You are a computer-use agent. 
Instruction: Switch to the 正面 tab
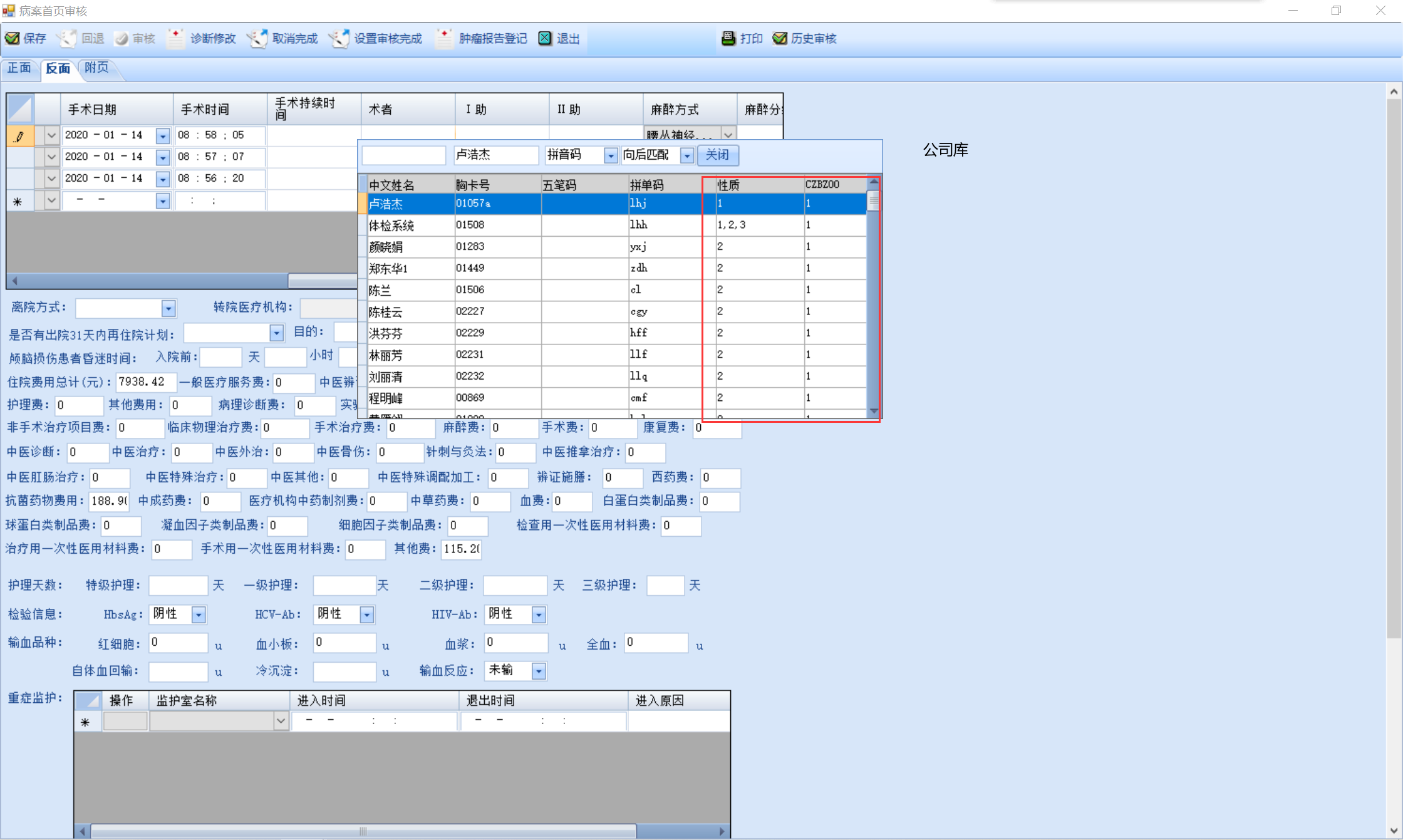(19, 68)
